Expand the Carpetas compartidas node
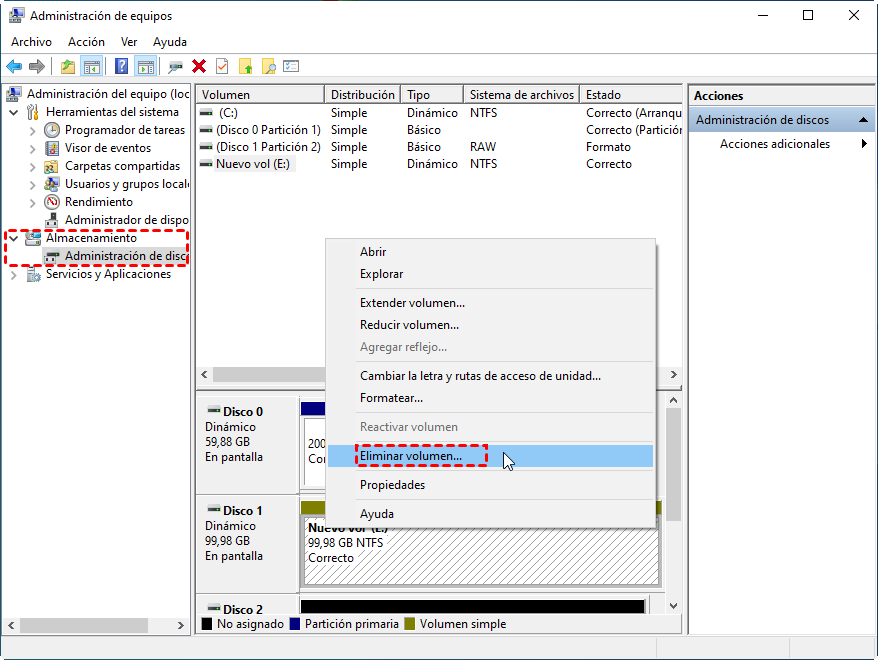 point(32,167)
